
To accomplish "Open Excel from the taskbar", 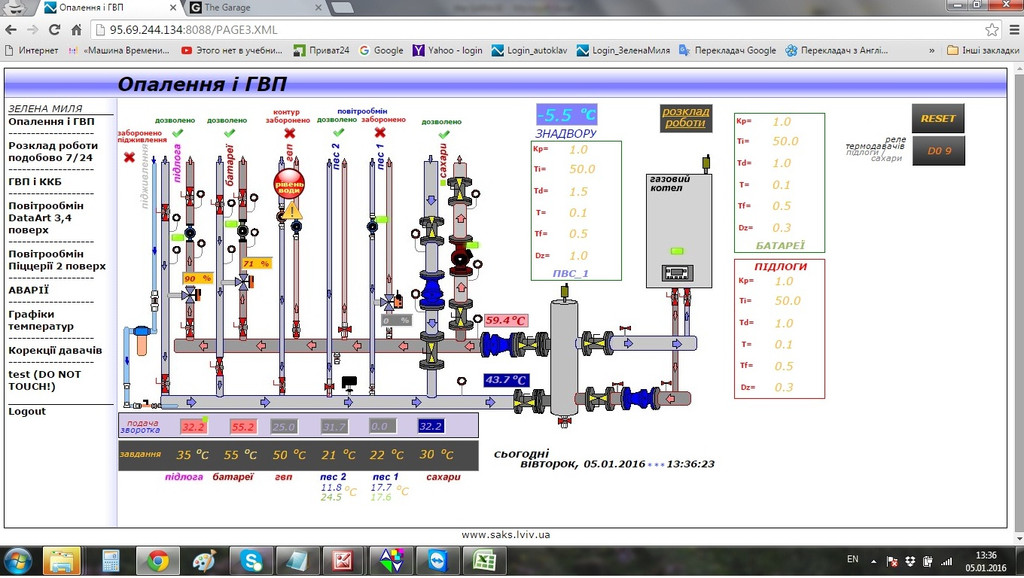I will (x=484, y=560).
